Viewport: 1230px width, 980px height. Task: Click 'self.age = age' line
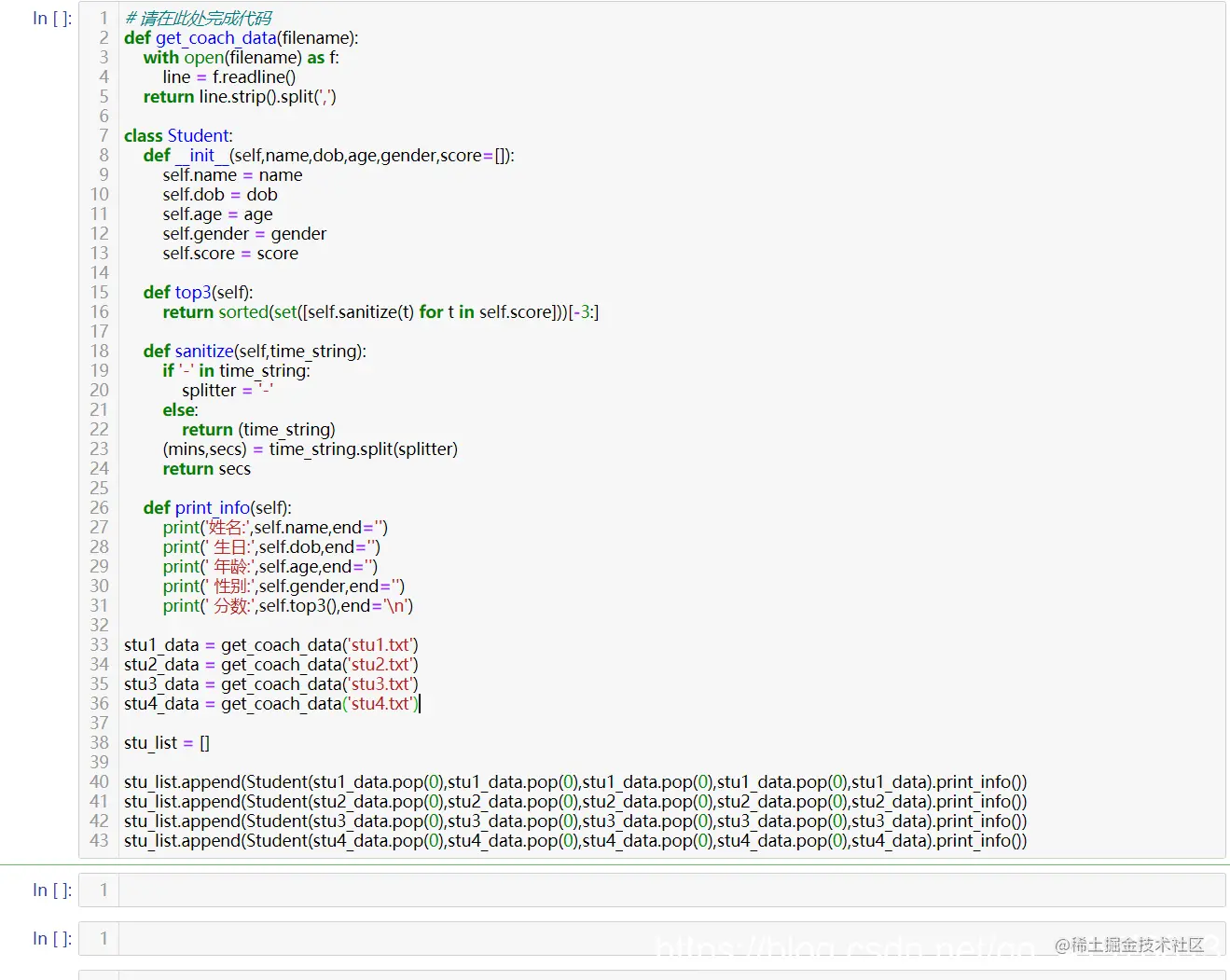(217, 214)
